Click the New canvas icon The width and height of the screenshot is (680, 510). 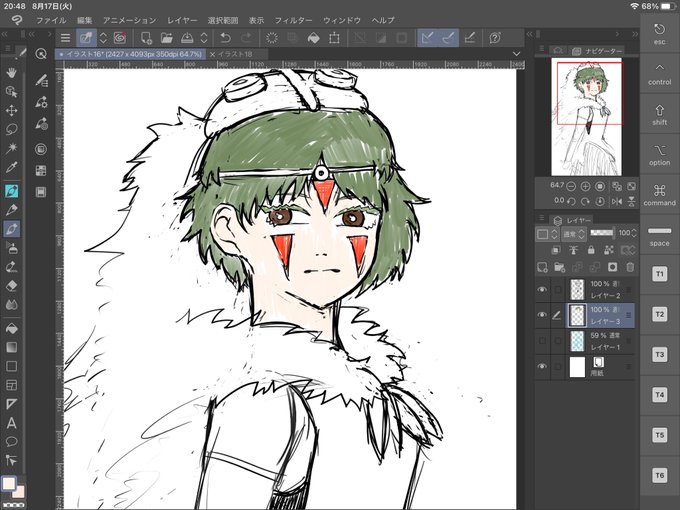[146, 38]
